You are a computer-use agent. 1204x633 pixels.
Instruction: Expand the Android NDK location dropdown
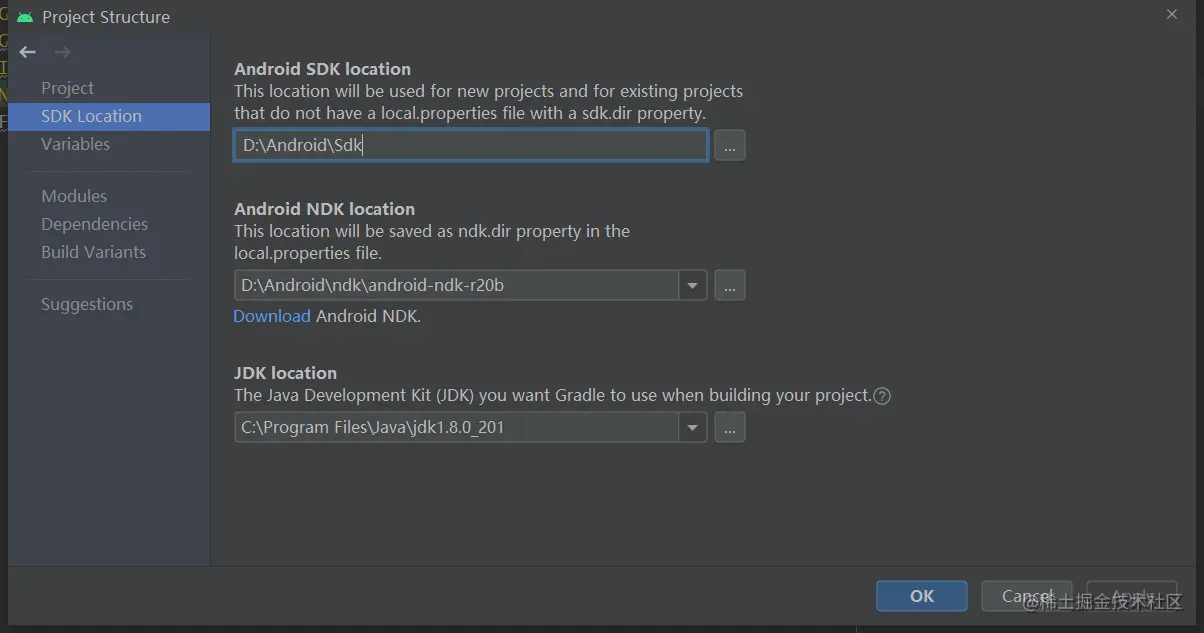click(693, 286)
